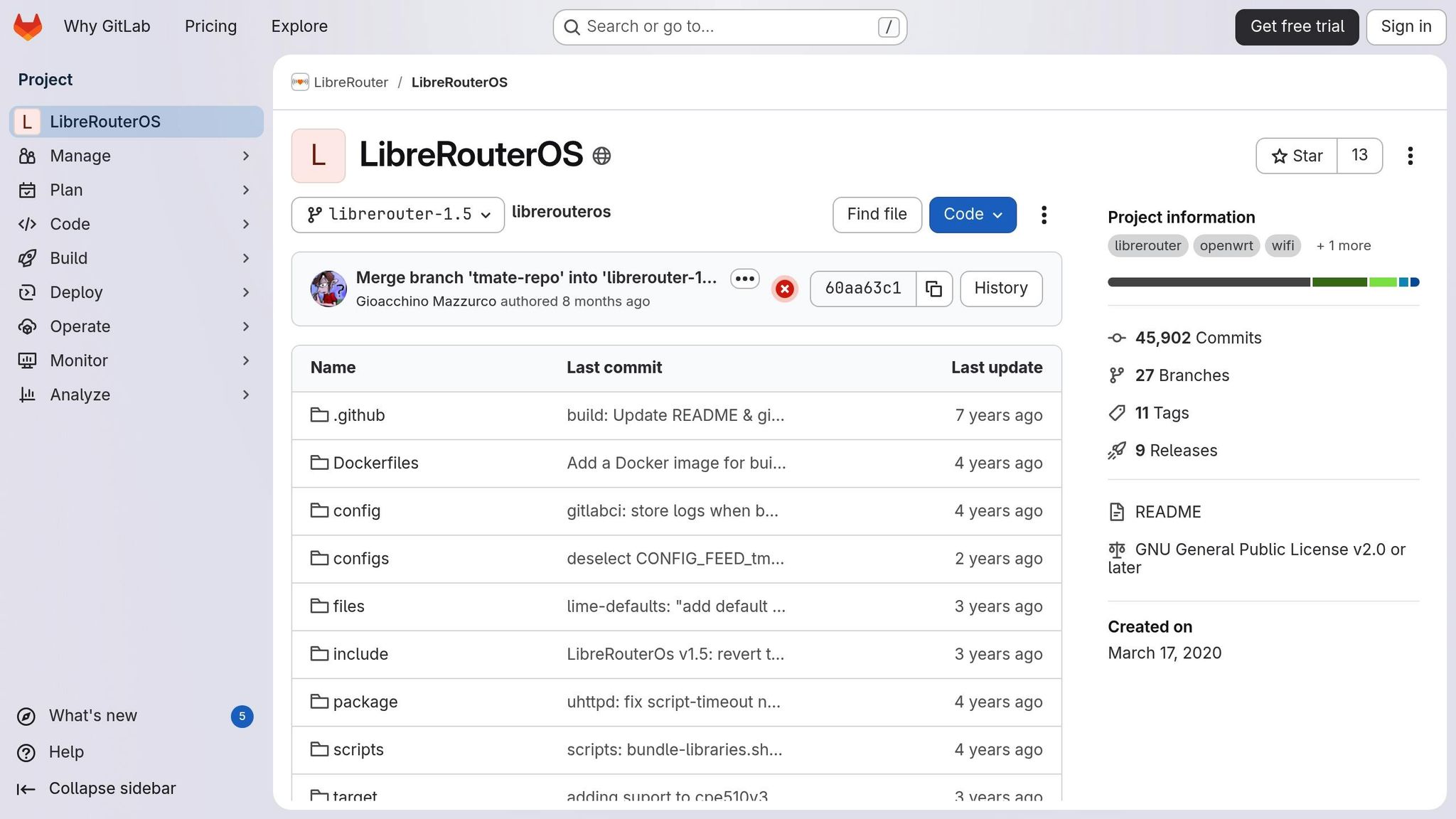Viewport: 1456px width, 819px height.
Task: Click the Help icon in the sidebar
Action: 27,752
